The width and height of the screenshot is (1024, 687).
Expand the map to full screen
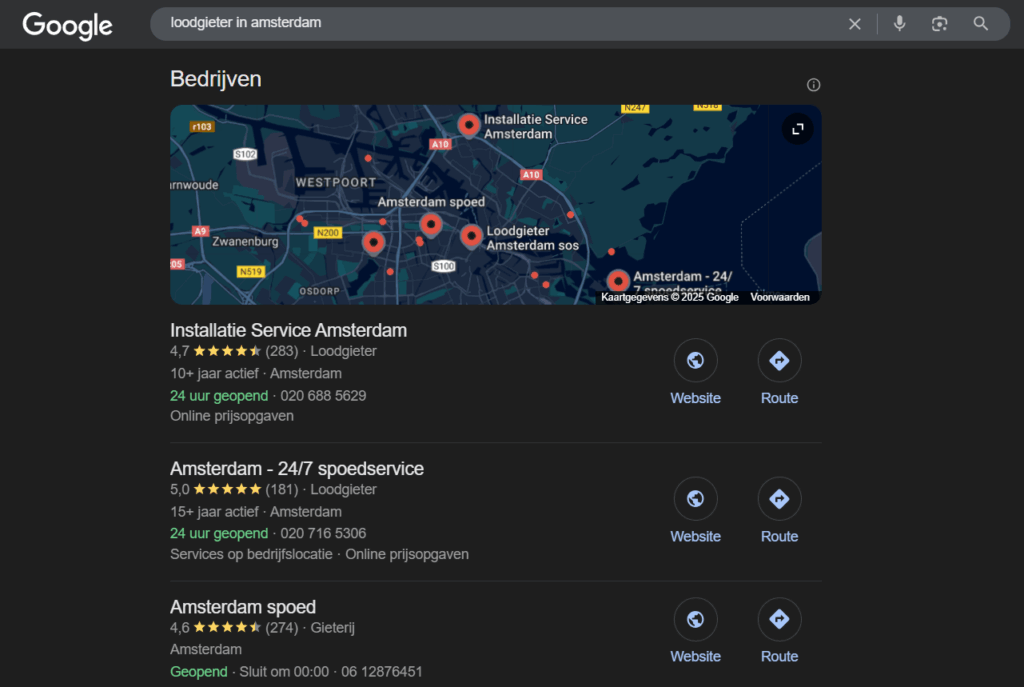[797, 129]
